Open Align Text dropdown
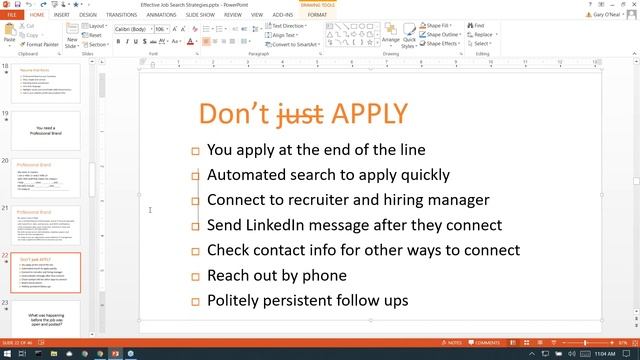This screenshot has width=640, height=360. pyautogui.click(x=282, y=35)
